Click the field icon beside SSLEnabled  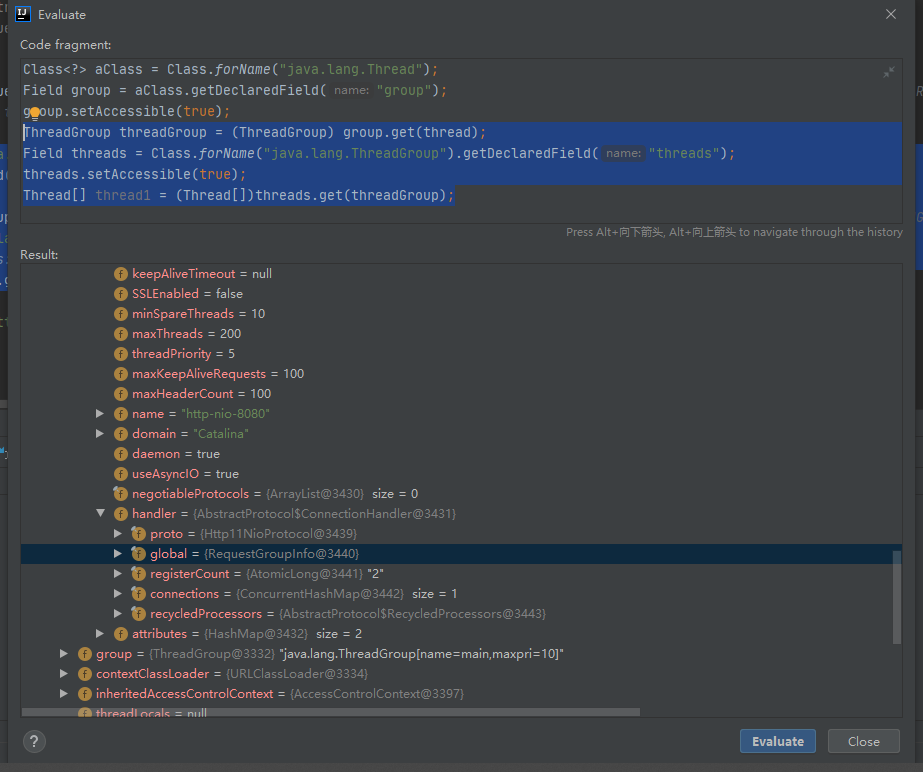click(121, 294)
